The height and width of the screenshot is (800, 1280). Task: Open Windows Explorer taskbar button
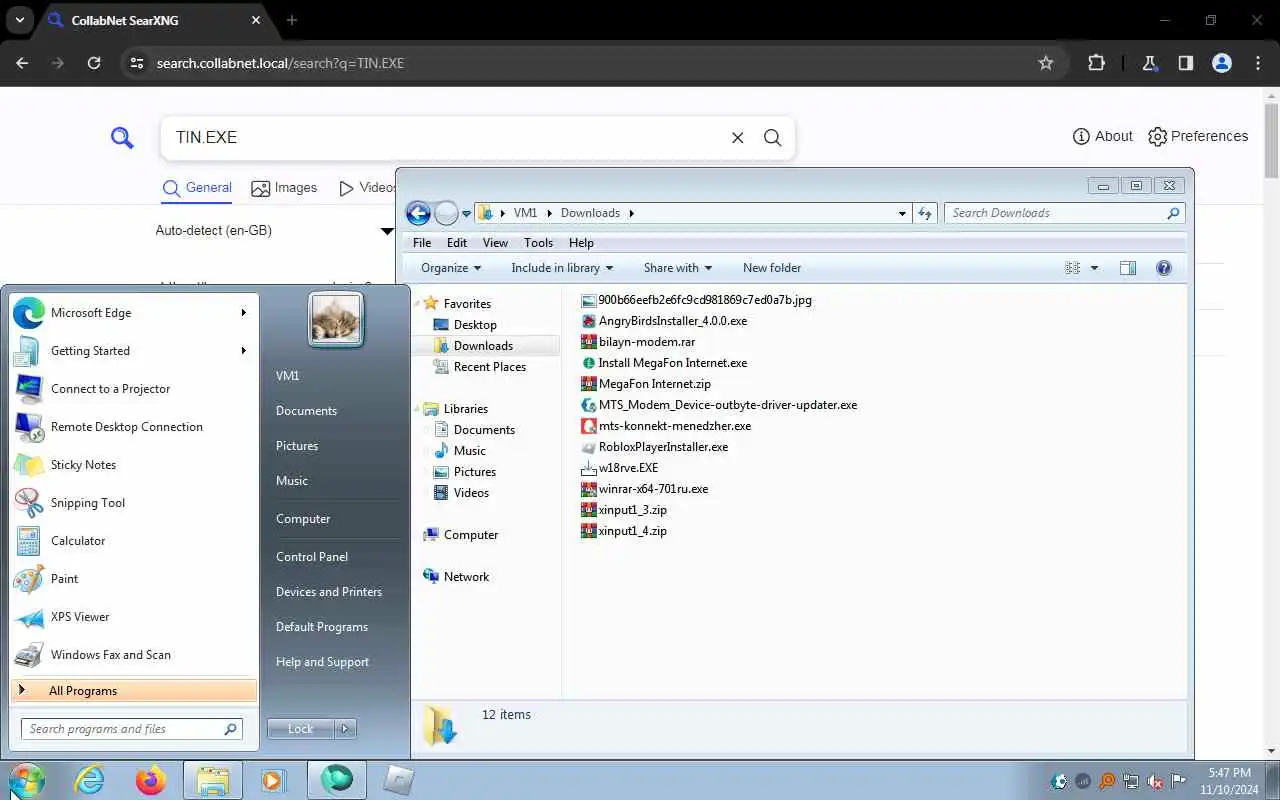212,779
